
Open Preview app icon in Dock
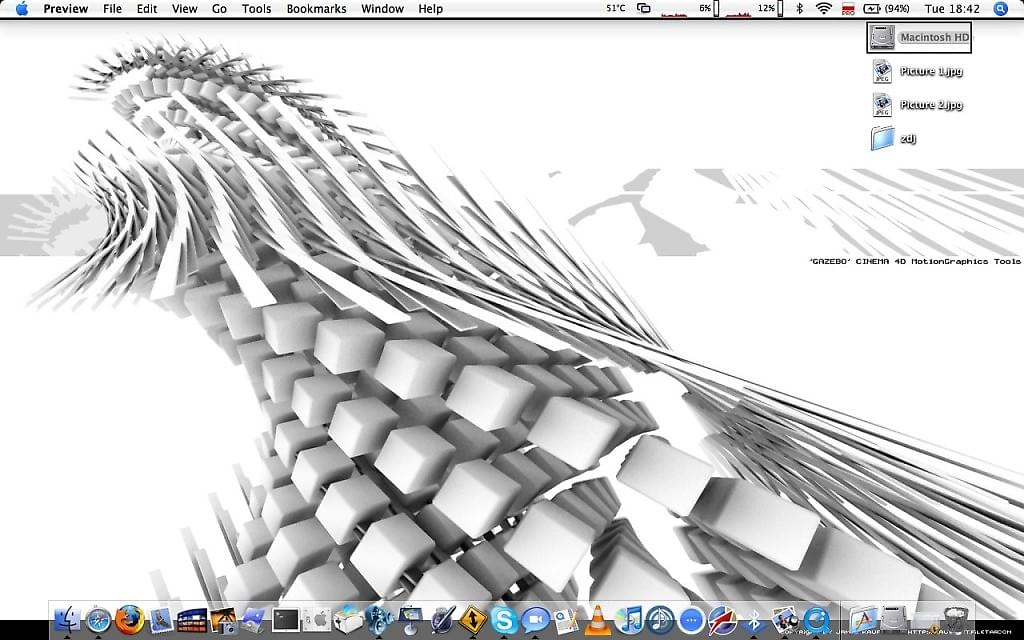785,619
